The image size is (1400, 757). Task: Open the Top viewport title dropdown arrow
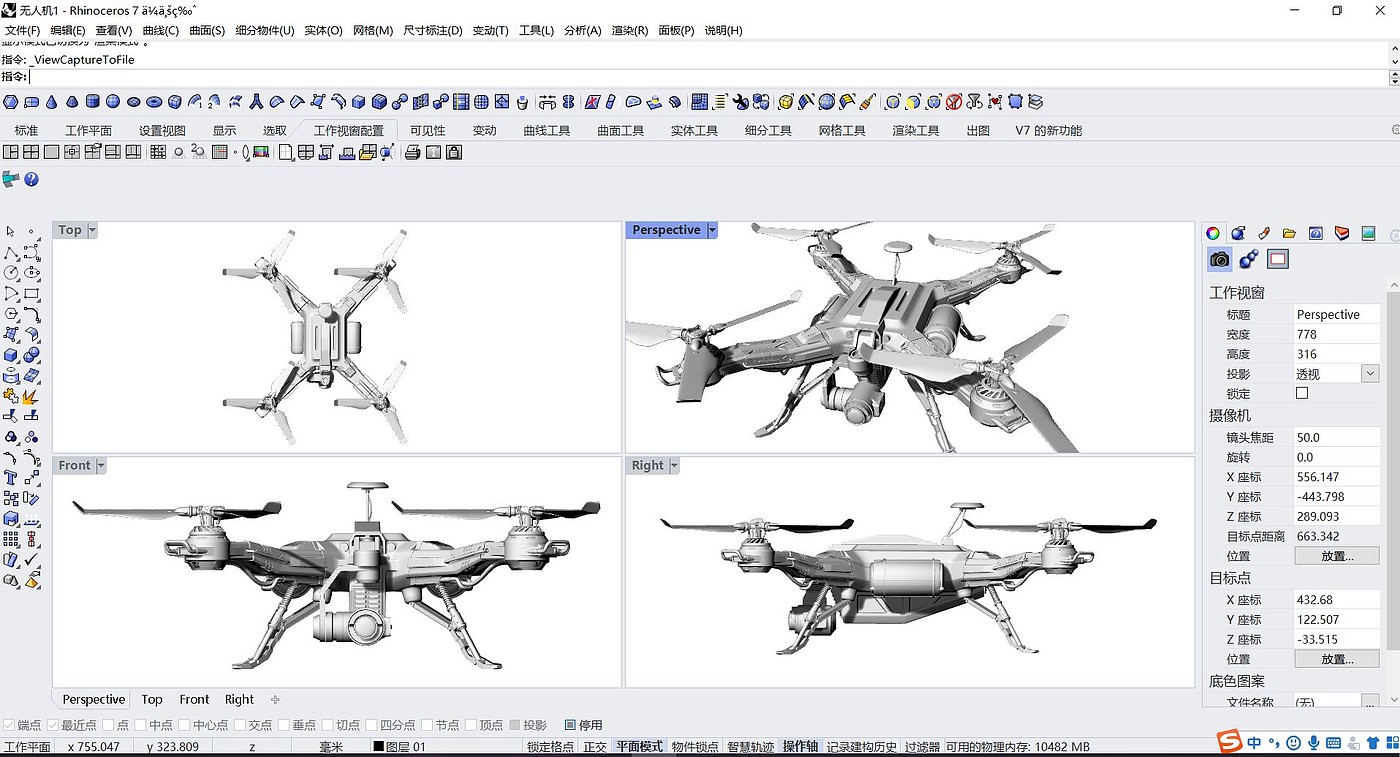point(92,230)
